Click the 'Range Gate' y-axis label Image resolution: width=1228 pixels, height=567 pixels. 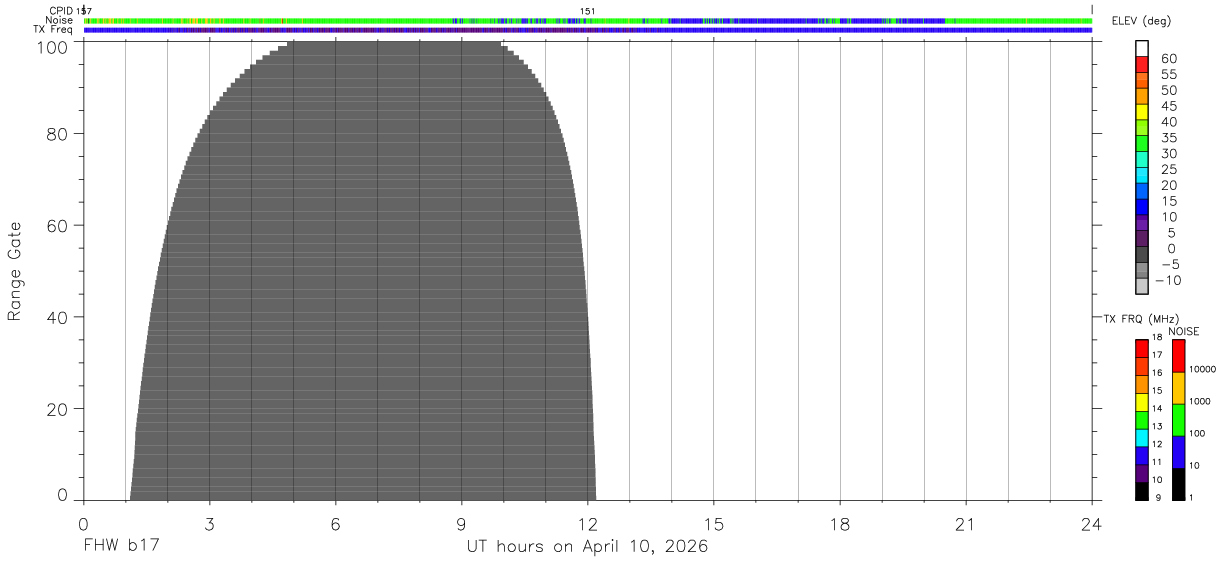(15, 271)
